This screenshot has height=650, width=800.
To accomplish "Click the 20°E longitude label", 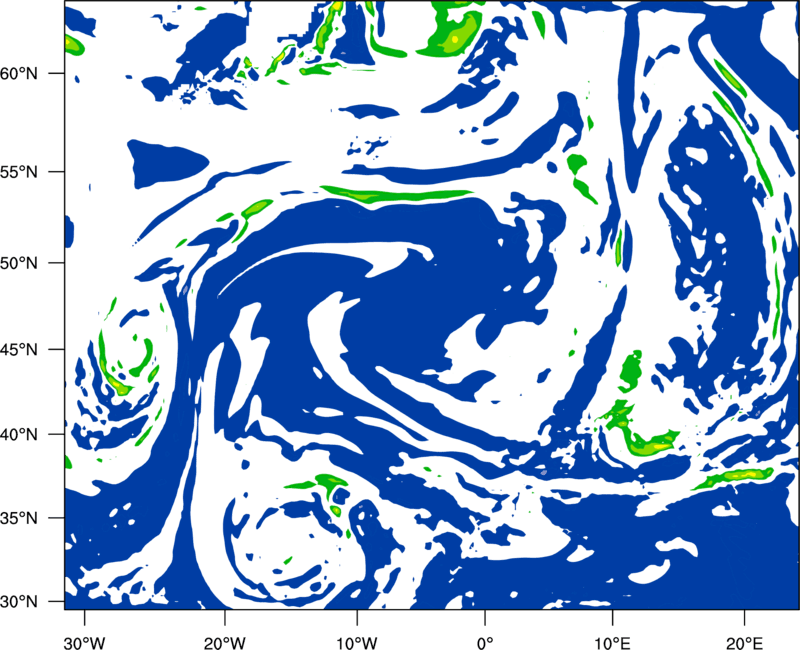I will point(744,643).
